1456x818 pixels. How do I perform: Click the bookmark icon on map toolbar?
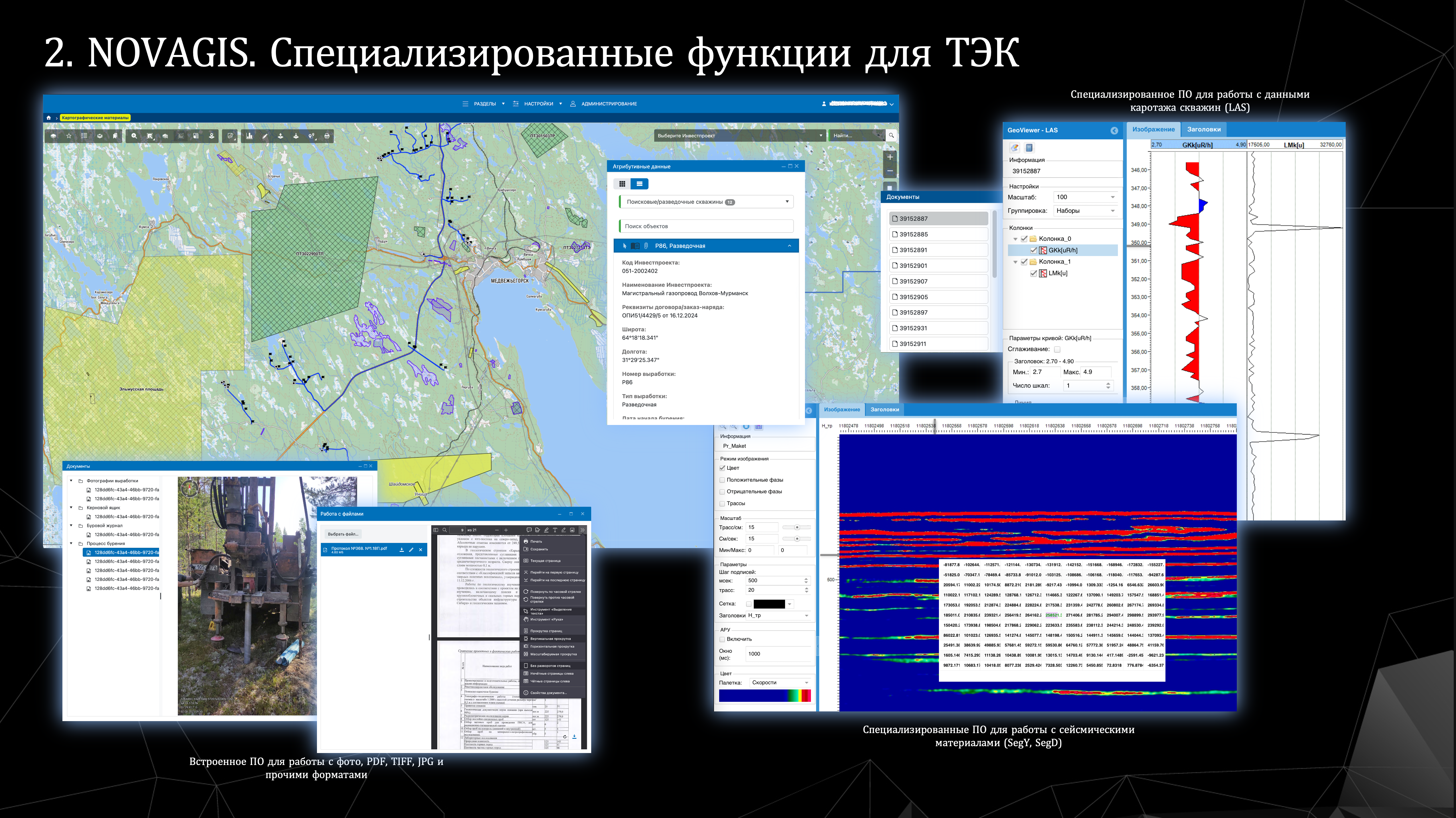[x=115, y=136]
